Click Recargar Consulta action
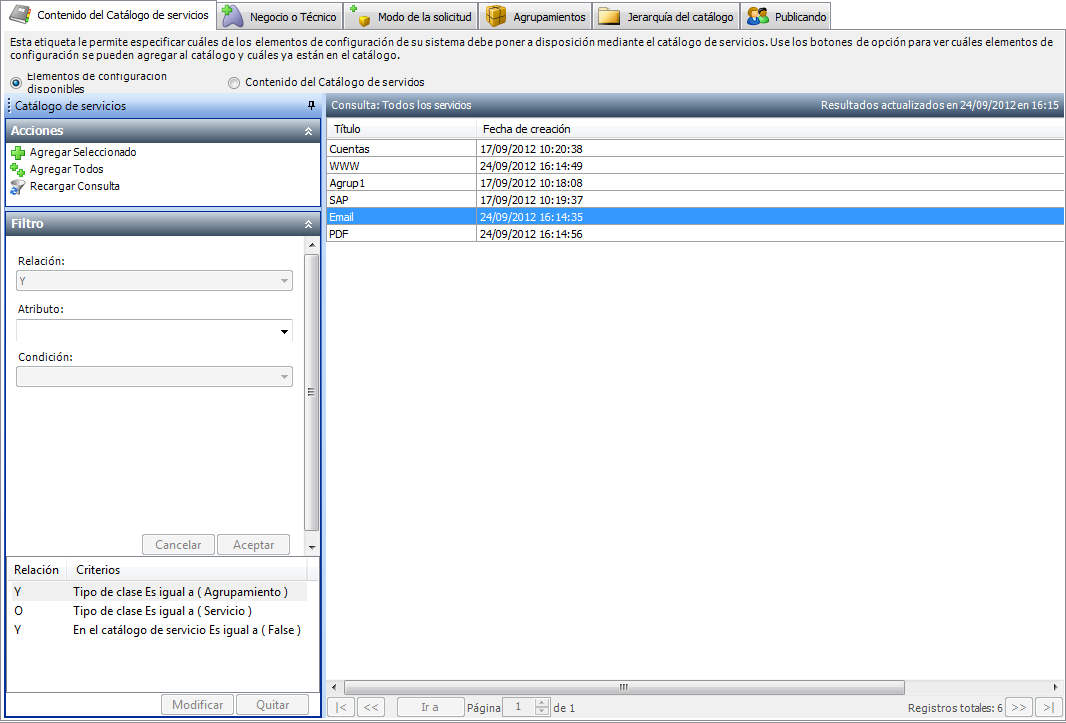Viewport: 1066px width, 723px height. 75,186
